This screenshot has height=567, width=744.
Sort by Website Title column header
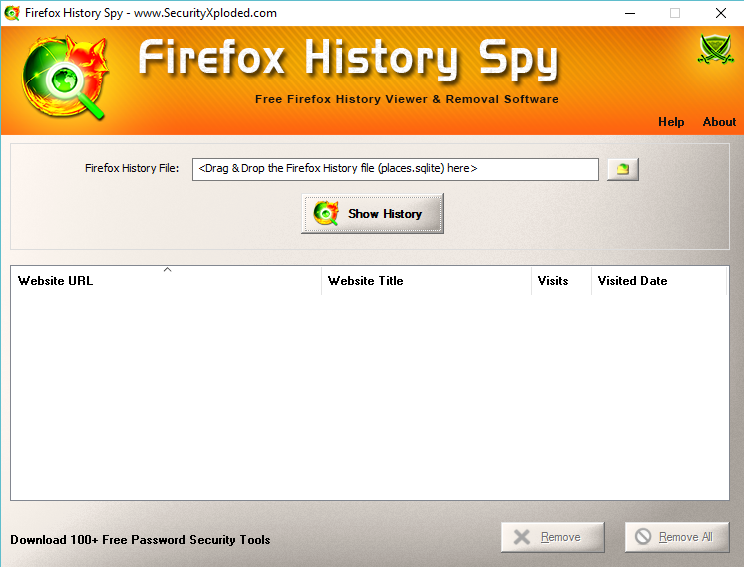426,280
